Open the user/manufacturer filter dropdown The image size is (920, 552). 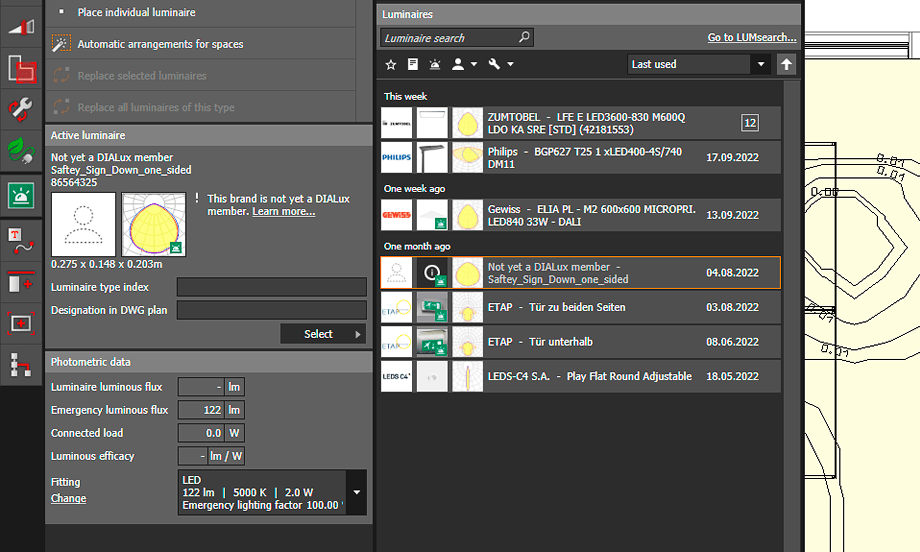[x=465, y=64]
